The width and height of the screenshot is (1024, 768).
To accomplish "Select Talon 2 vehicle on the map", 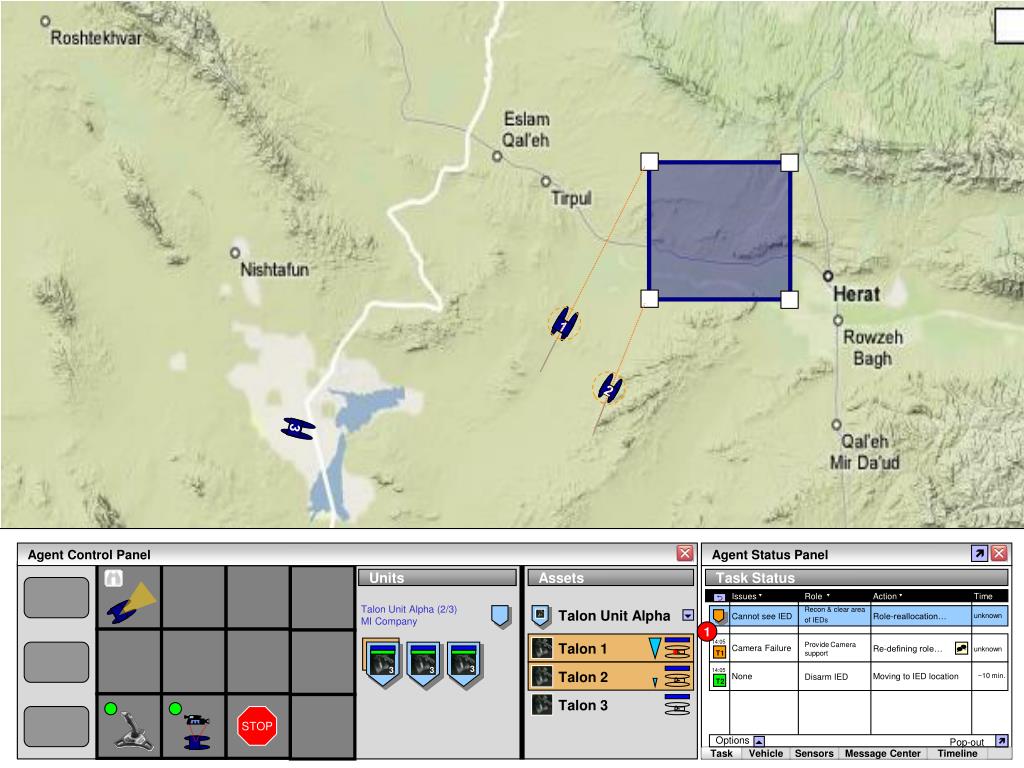I will pyautogui.click(x=609, y=389).
